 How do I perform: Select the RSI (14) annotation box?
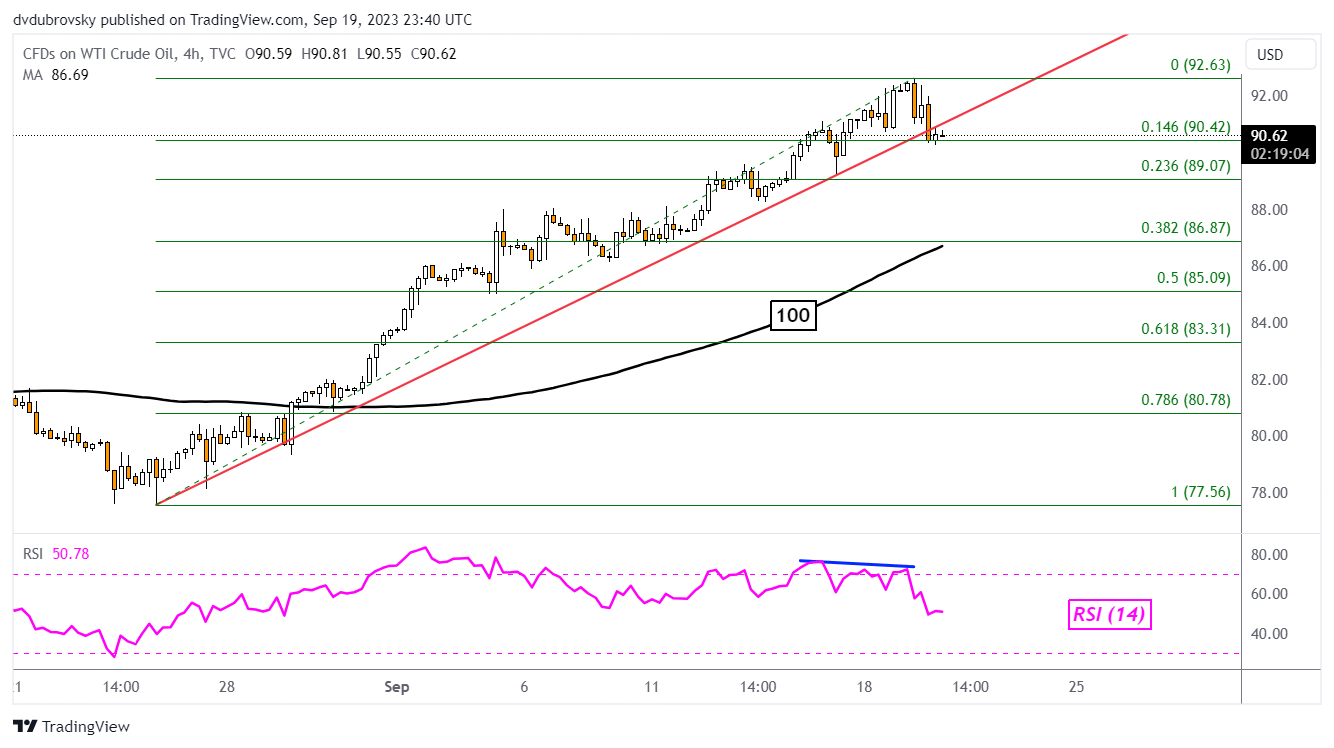coord(1108,615)
